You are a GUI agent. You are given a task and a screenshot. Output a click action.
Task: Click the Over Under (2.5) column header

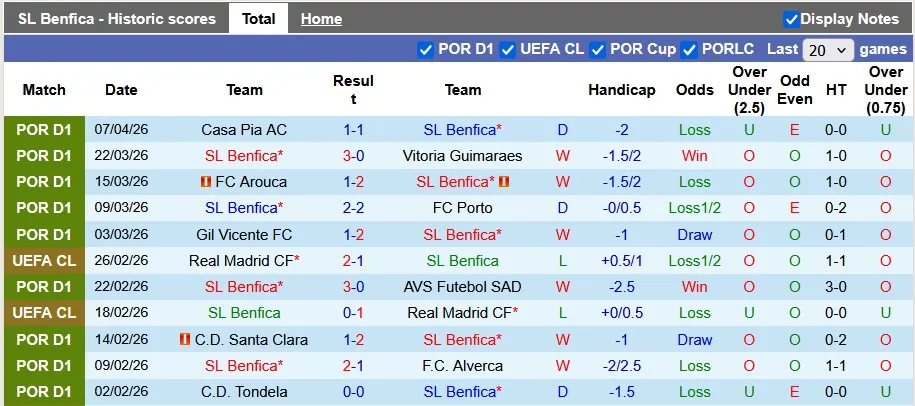[749, 89]
